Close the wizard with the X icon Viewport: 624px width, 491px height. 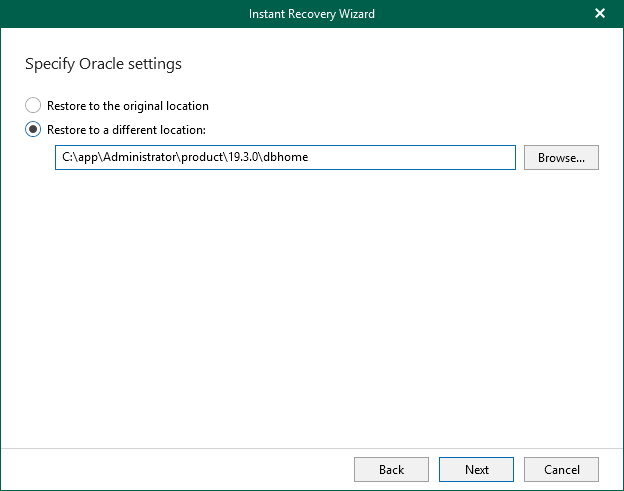[x=600, y=14]
